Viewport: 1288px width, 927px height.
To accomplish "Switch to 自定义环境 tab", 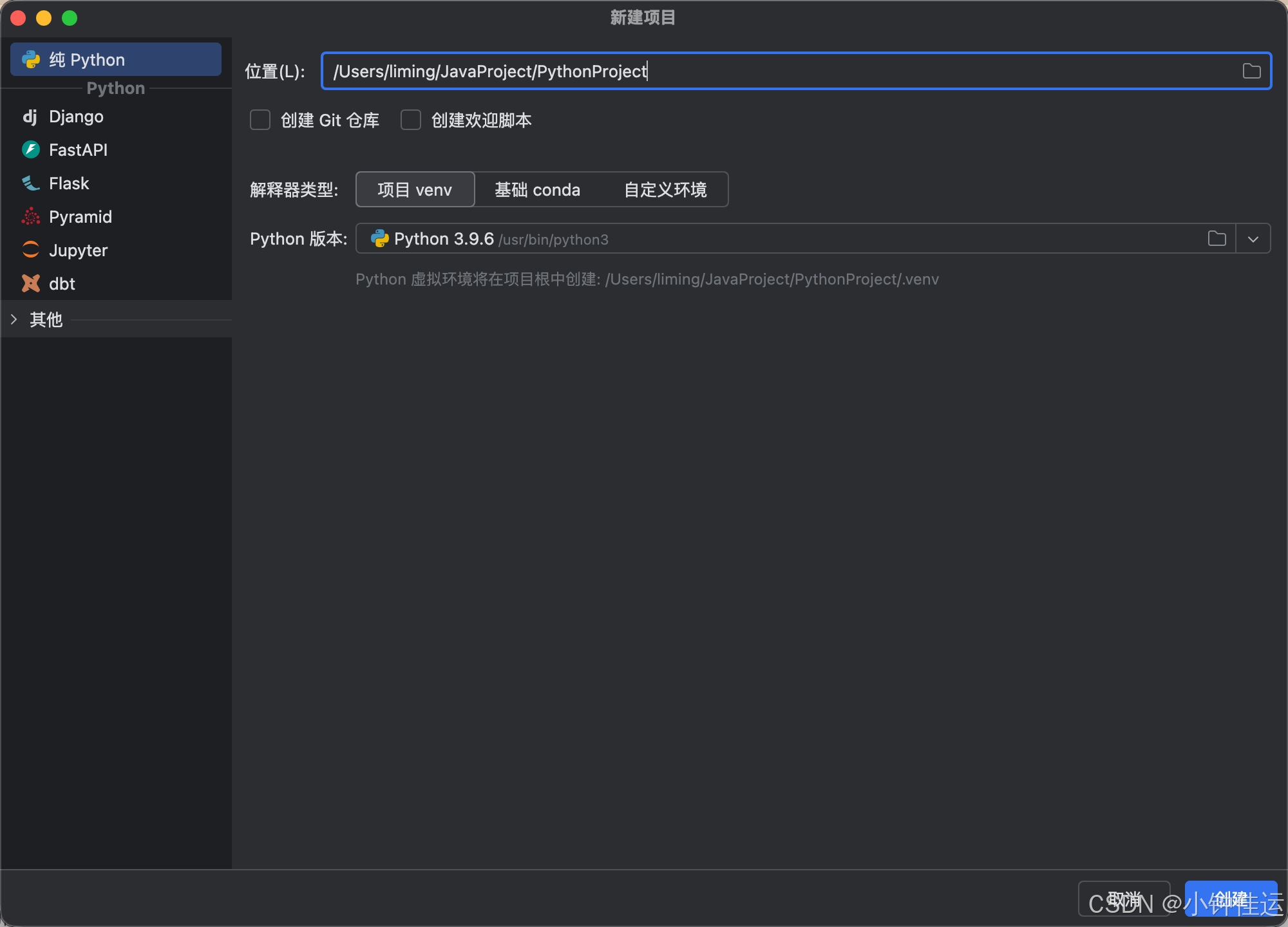I will tap(665, 190).
